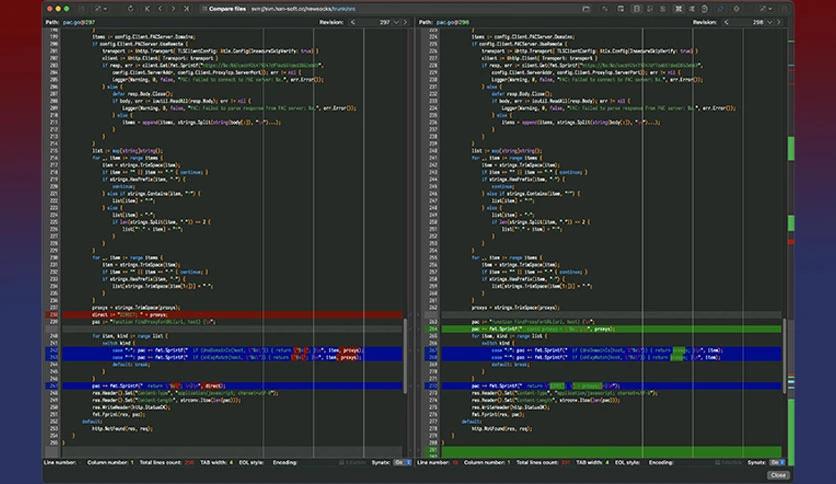This screenshot has width=836, height=484.
Task: Step forward one revision from 298
Action: (779, 22)
